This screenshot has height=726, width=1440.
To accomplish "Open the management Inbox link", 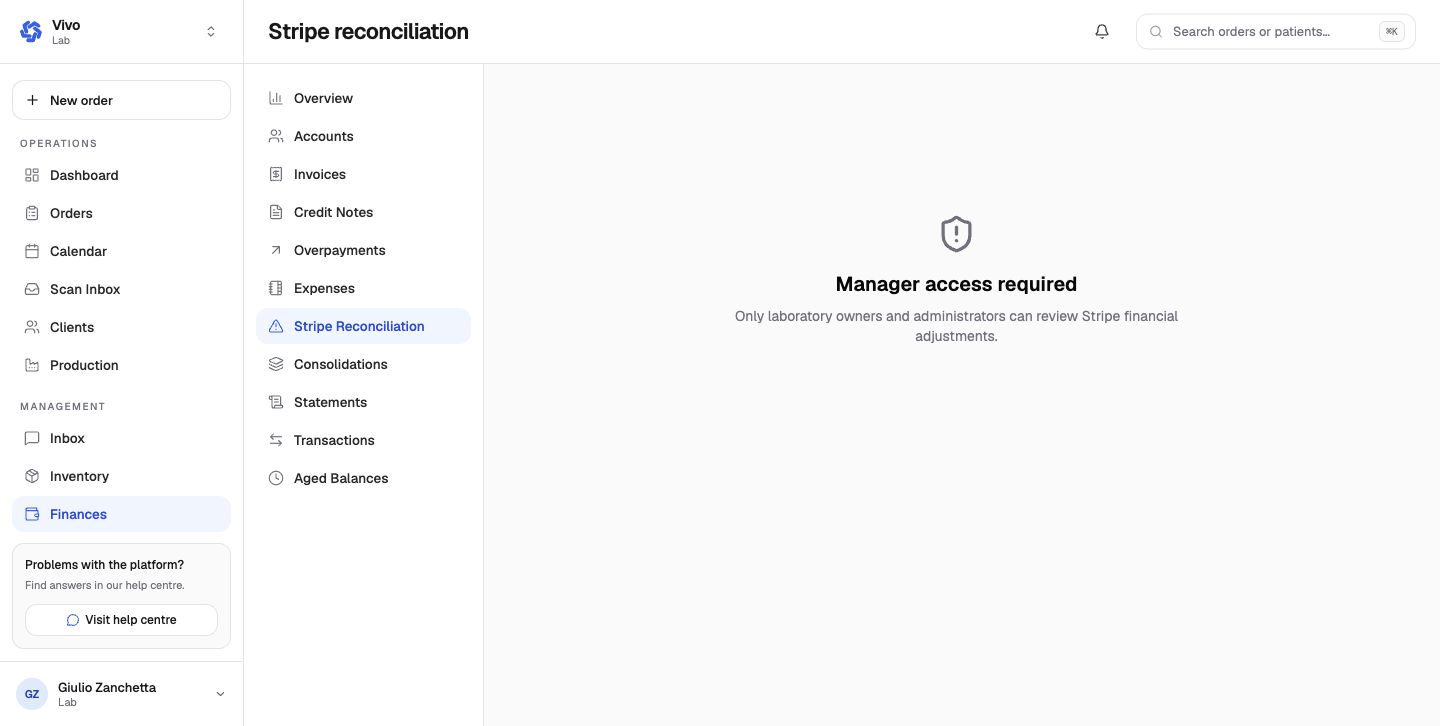I will click(121, 438).
